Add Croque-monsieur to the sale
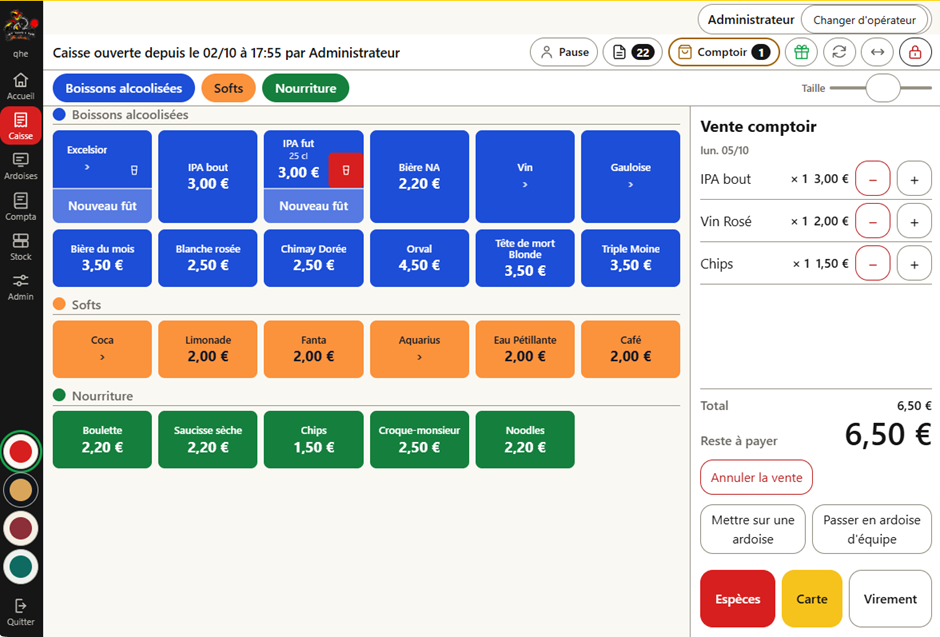This screenshot has width=940, height=637. (419, 439)
